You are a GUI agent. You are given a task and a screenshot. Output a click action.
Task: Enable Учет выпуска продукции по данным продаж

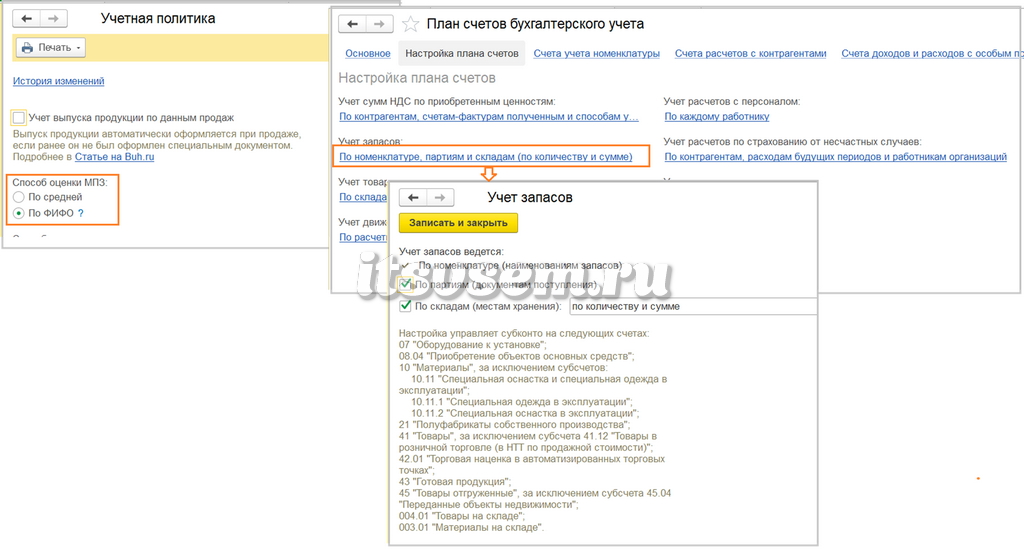tap(19, 118)
